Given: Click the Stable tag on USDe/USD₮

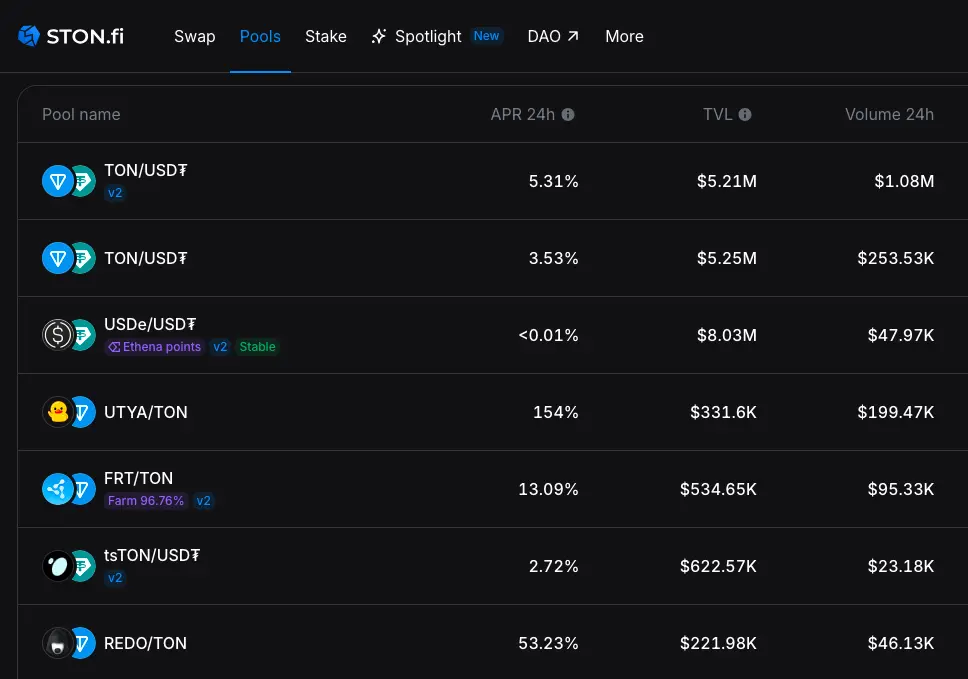Looking at the screenshot, I should click(257, 347).
